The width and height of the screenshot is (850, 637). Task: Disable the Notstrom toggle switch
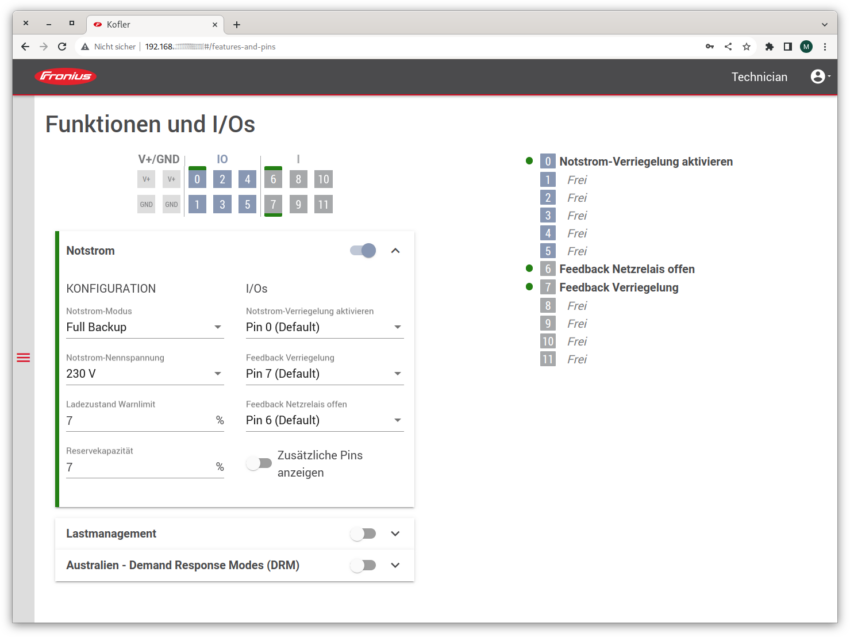tap(363, 250)
